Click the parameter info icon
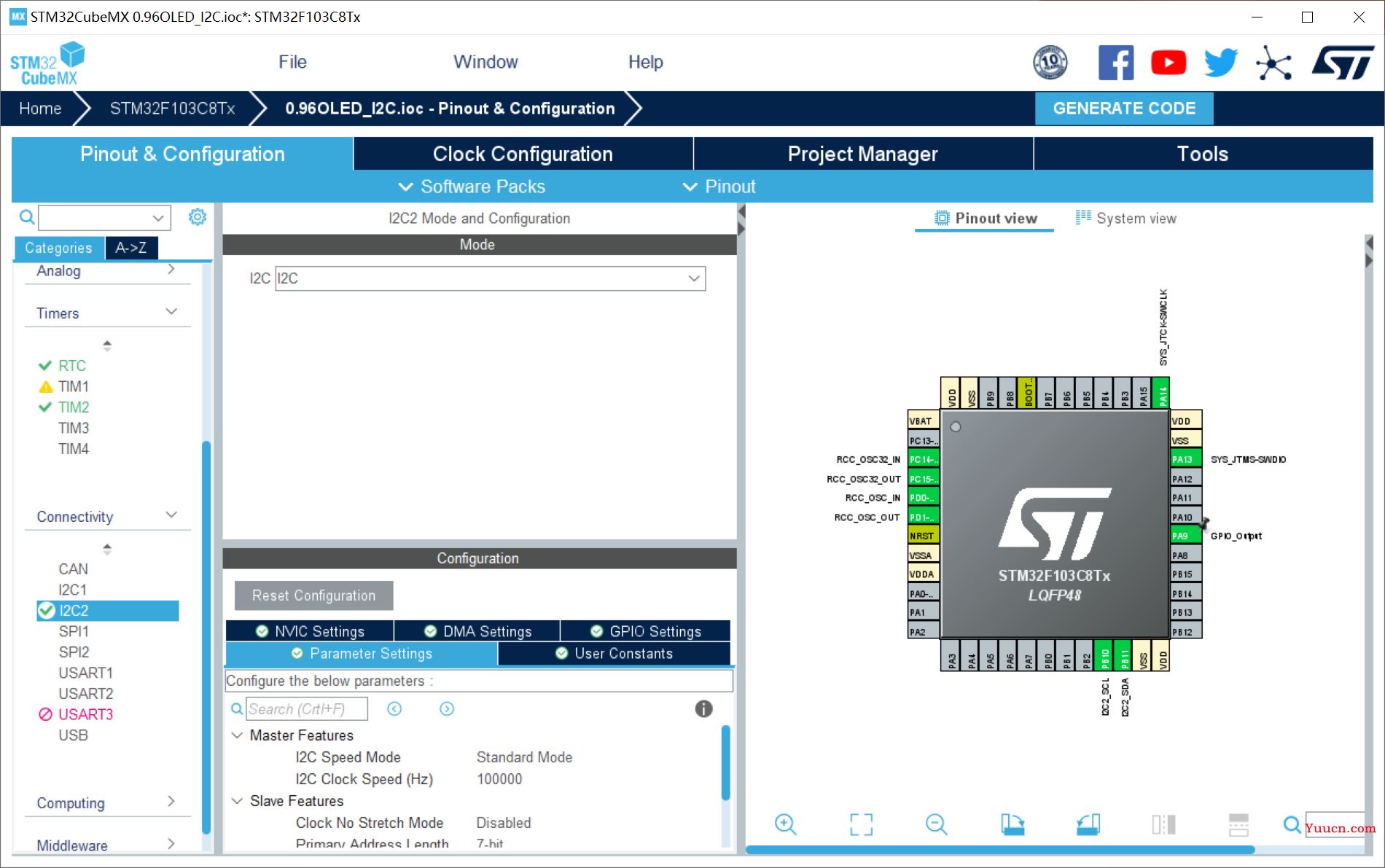The width and height of the screenshot is (1385, 868). [x=703, y=708]
